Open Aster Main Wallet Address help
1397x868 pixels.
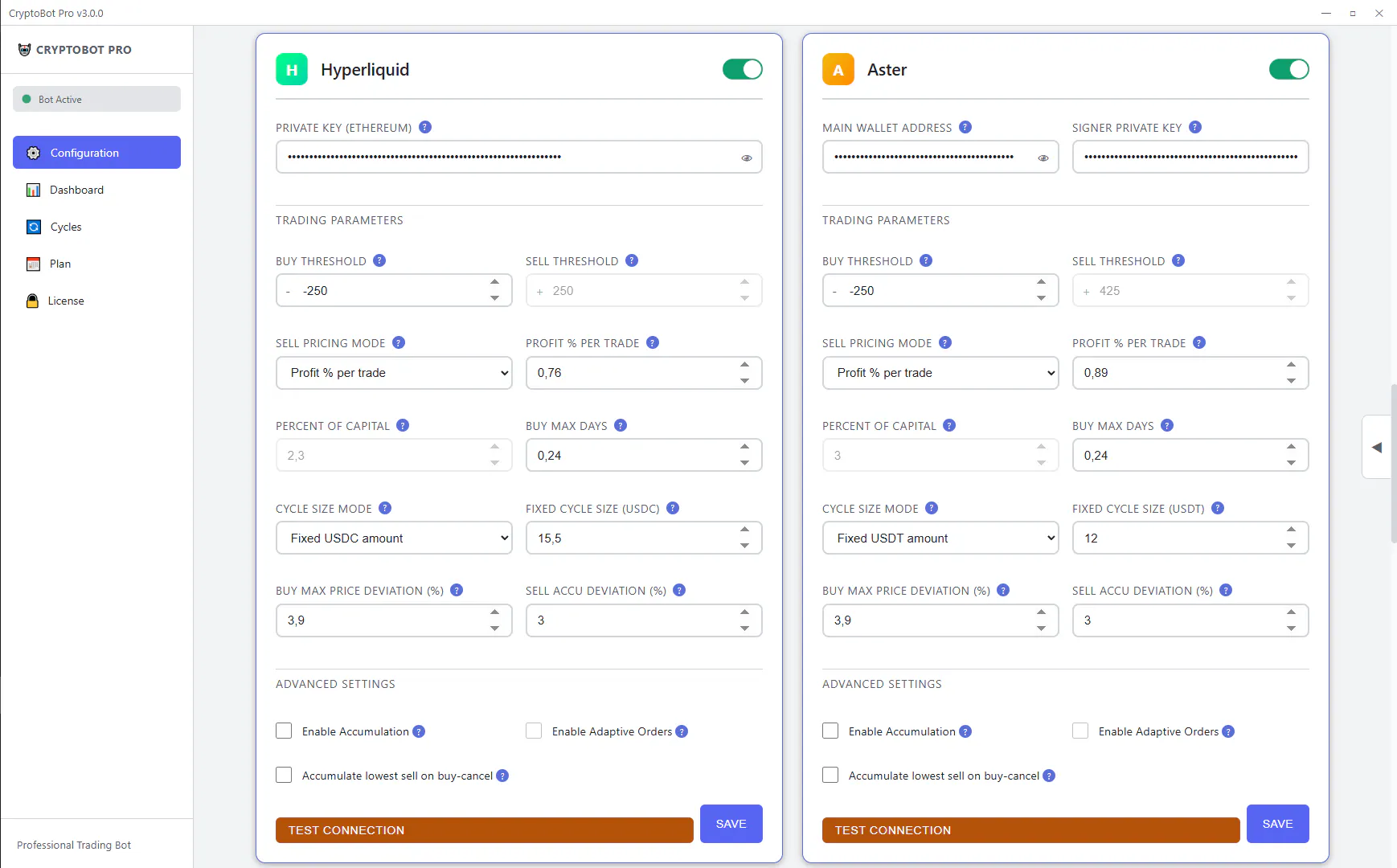[965, 127]
